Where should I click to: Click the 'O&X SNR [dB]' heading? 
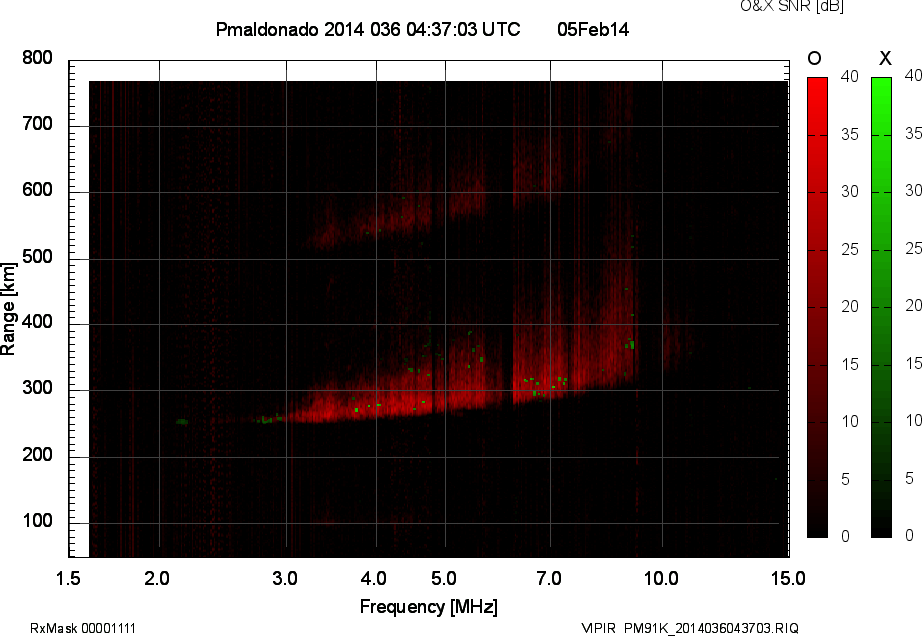pos(791,6)
